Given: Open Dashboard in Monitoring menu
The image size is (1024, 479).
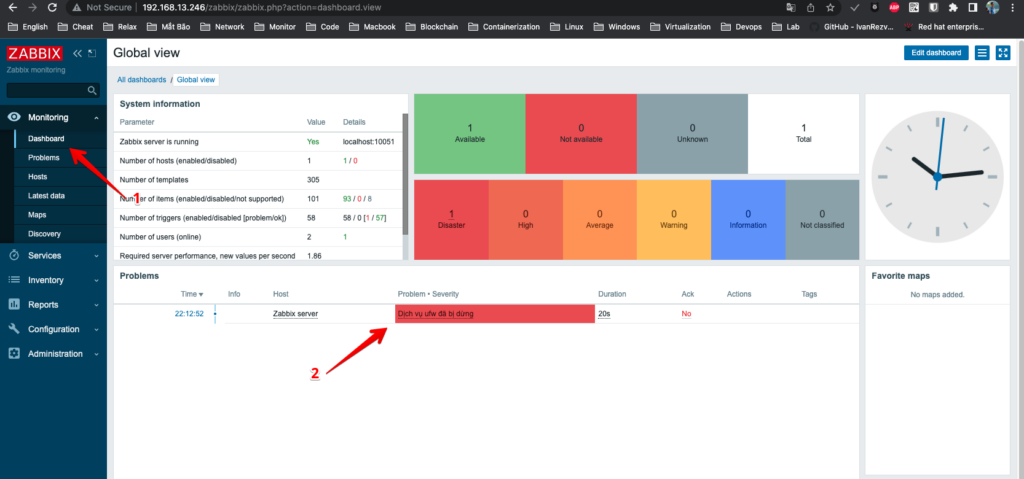Looking at the screenshot, I should coord(46,139).
